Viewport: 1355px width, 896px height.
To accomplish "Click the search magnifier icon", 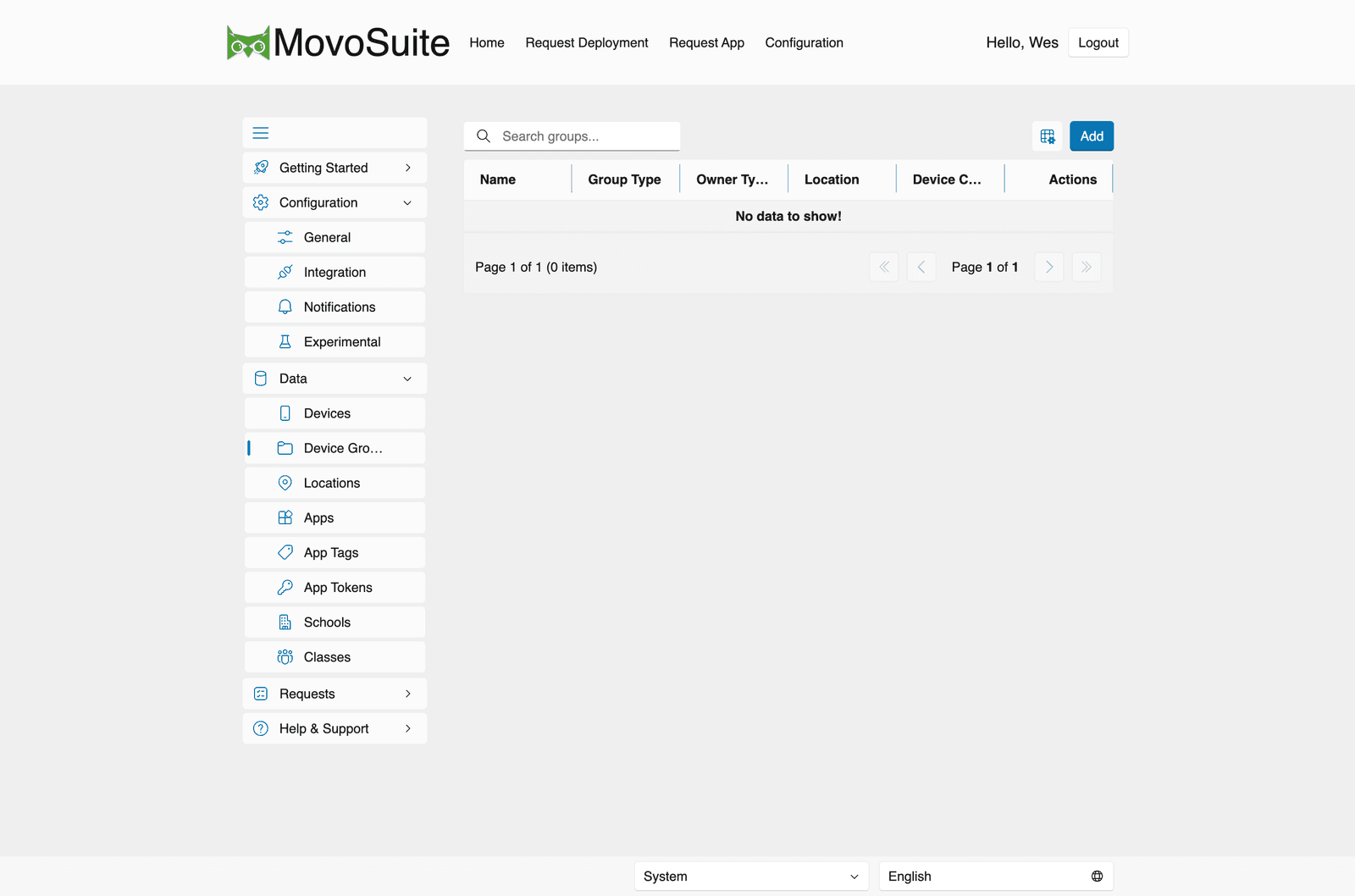I will point(484,136).
